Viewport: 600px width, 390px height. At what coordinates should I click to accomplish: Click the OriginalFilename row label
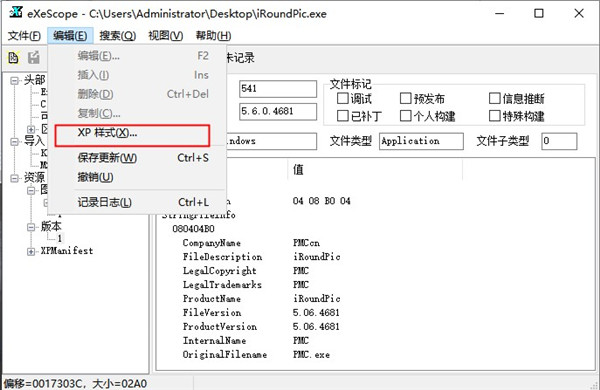(225, 354)
